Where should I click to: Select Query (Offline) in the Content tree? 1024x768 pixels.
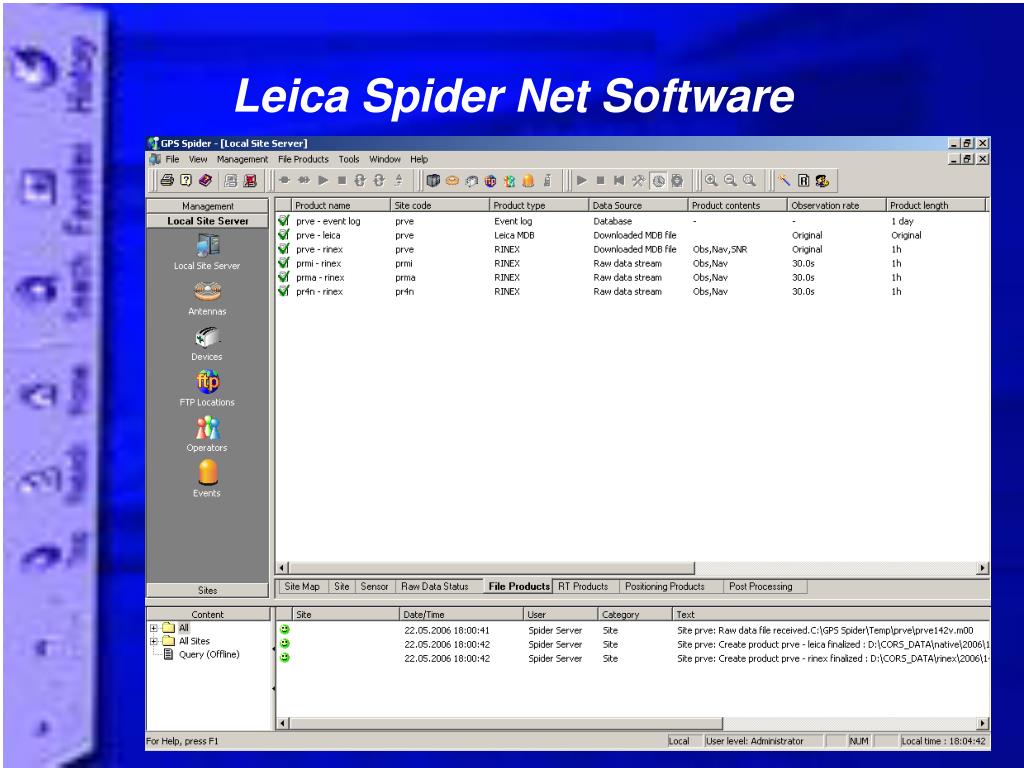(x=209, y=654)
